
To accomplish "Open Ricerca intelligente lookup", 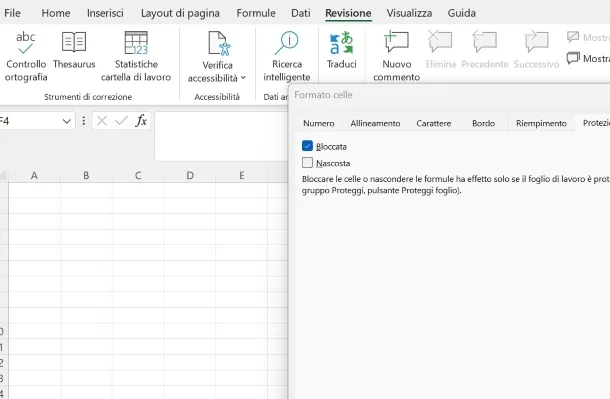I will point(287,57).
